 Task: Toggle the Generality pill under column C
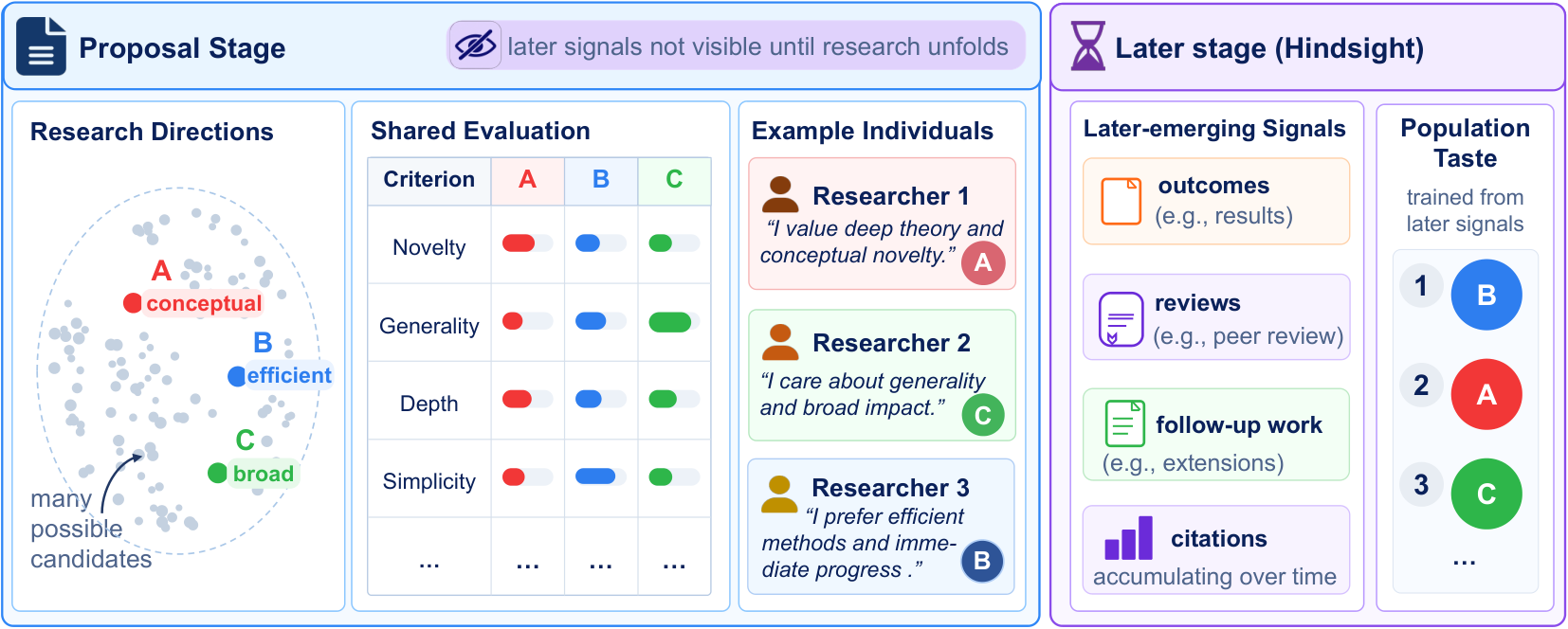point(674,322)
